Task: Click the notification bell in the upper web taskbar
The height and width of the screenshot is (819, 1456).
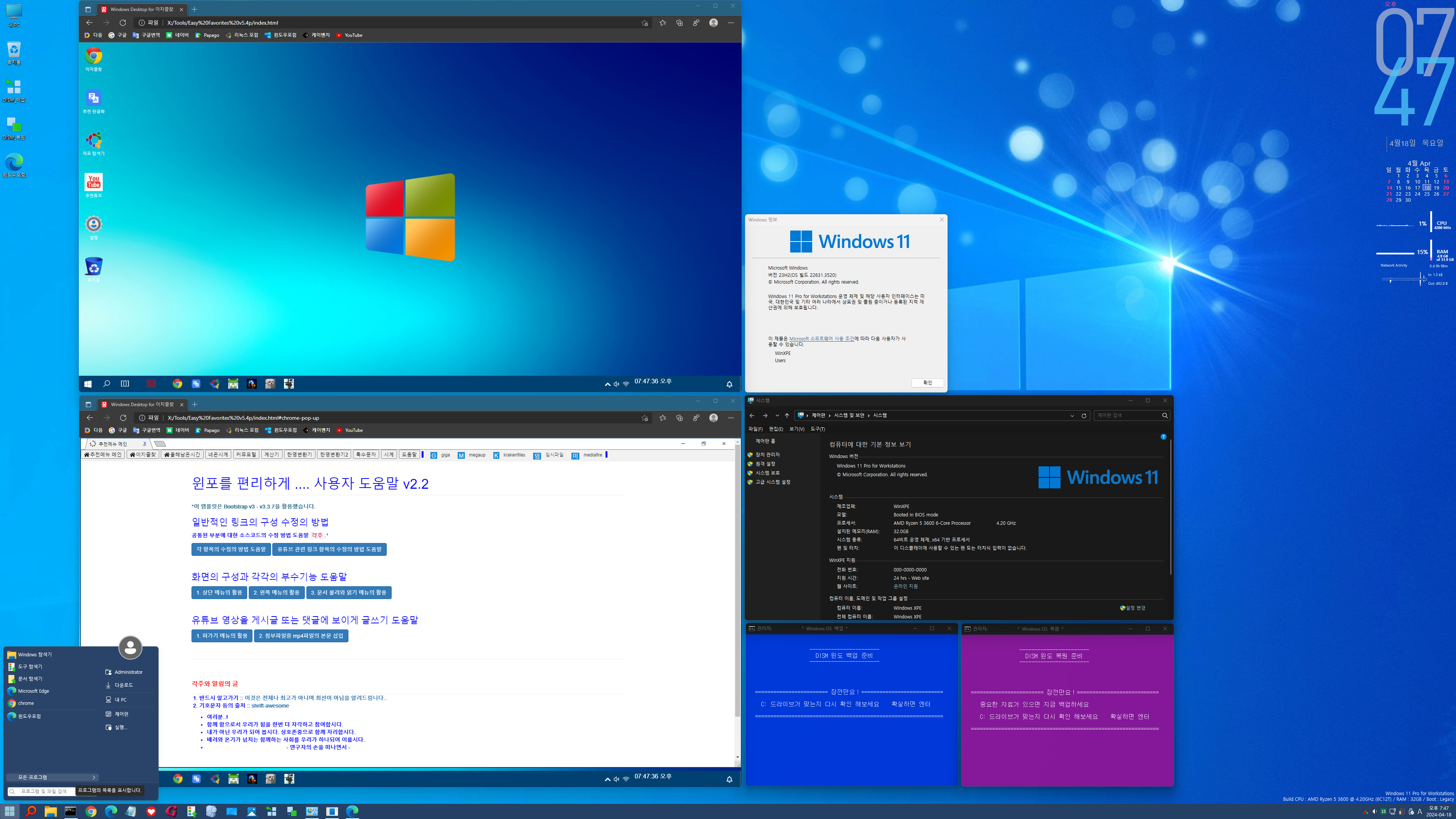Action: click(x=729, y=384)
